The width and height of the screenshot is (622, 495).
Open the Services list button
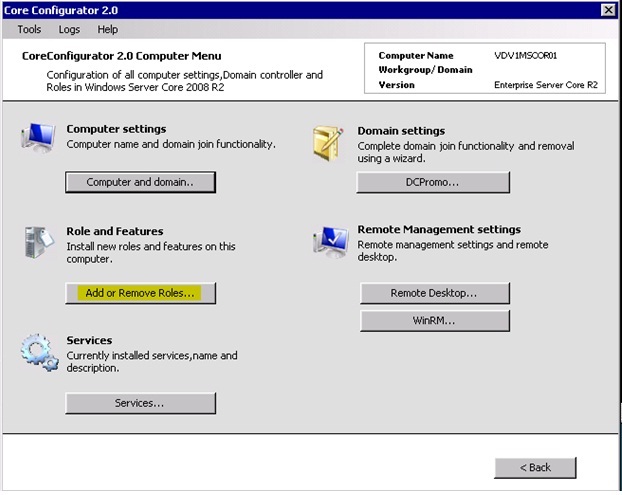140,403
